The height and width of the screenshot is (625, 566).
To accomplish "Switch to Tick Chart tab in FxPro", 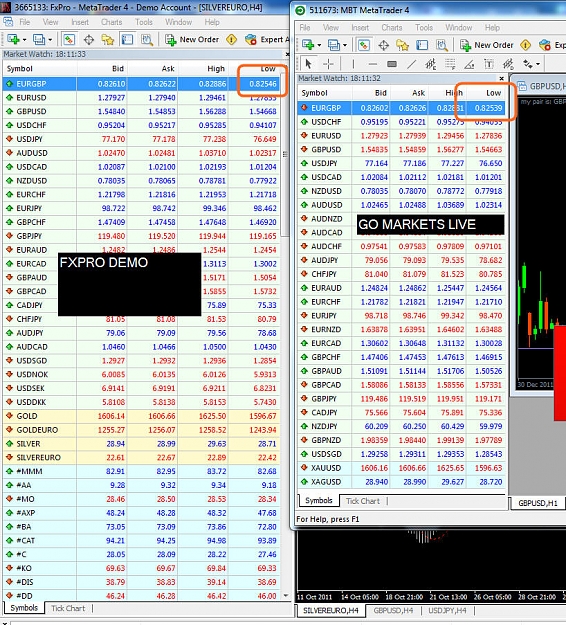I will pyautogui.click(x=68, y=608).
